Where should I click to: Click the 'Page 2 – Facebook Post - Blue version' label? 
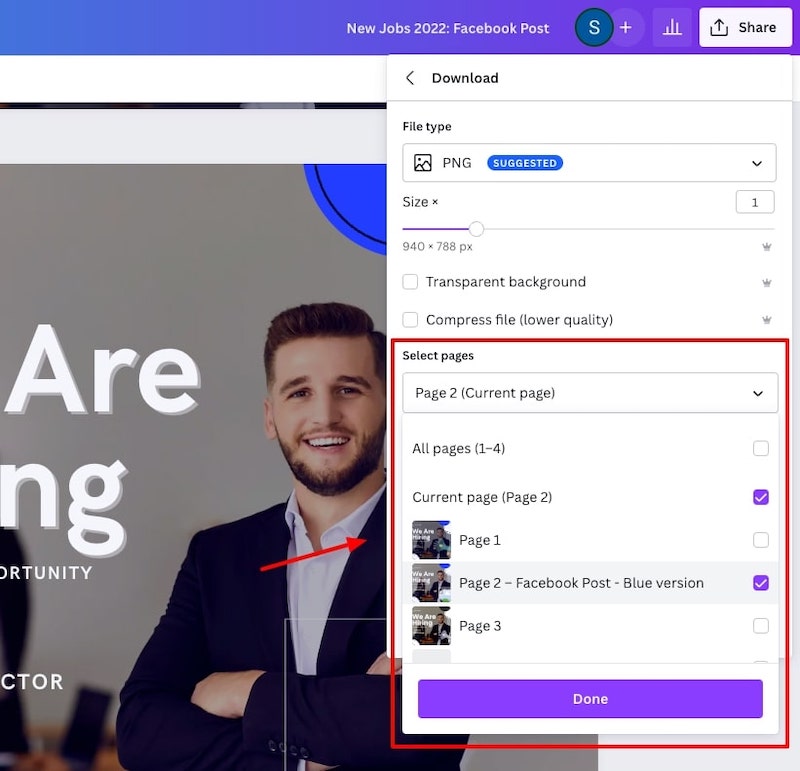tap(581, 583)
